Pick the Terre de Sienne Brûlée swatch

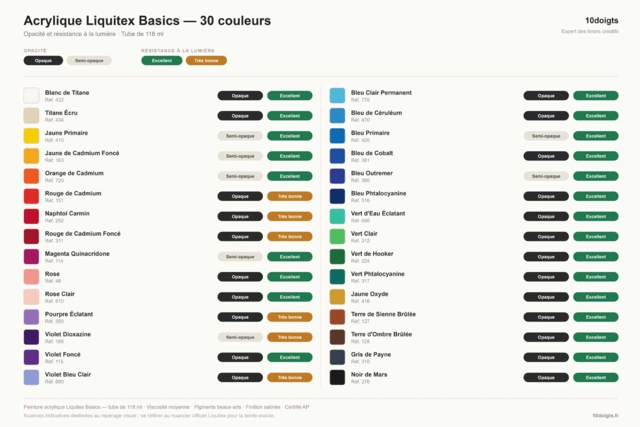(338, 317)
